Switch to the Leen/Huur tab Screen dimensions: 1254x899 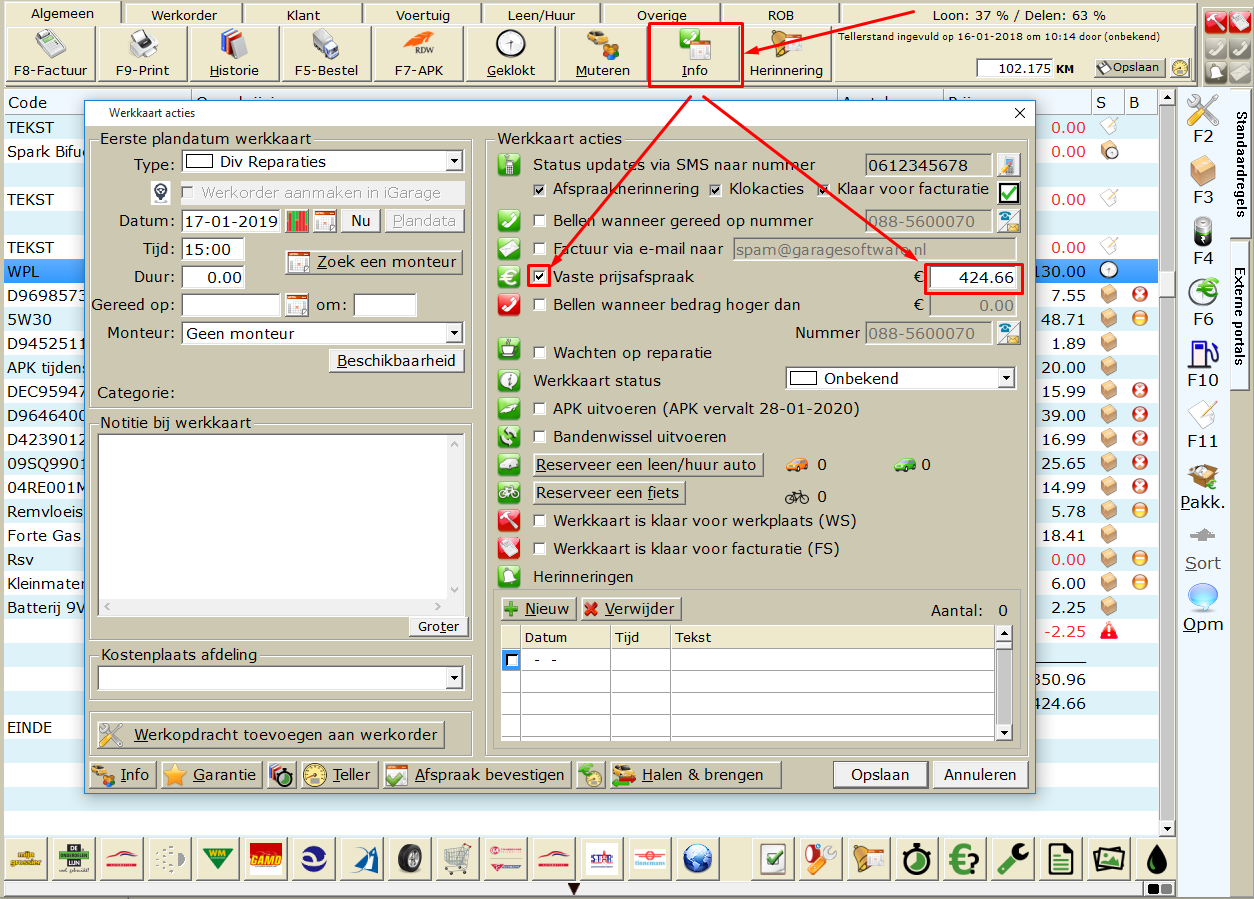(x=541, y=15)
